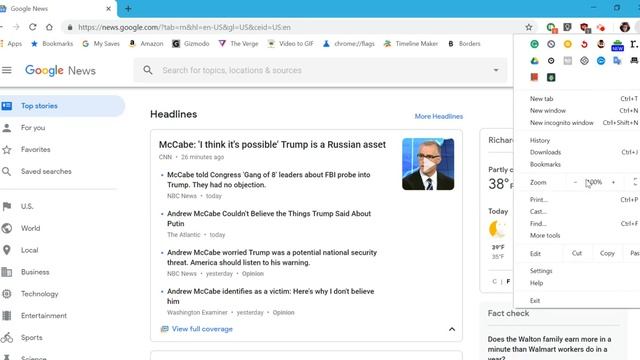Open a New incognito window

pos(562,123)
